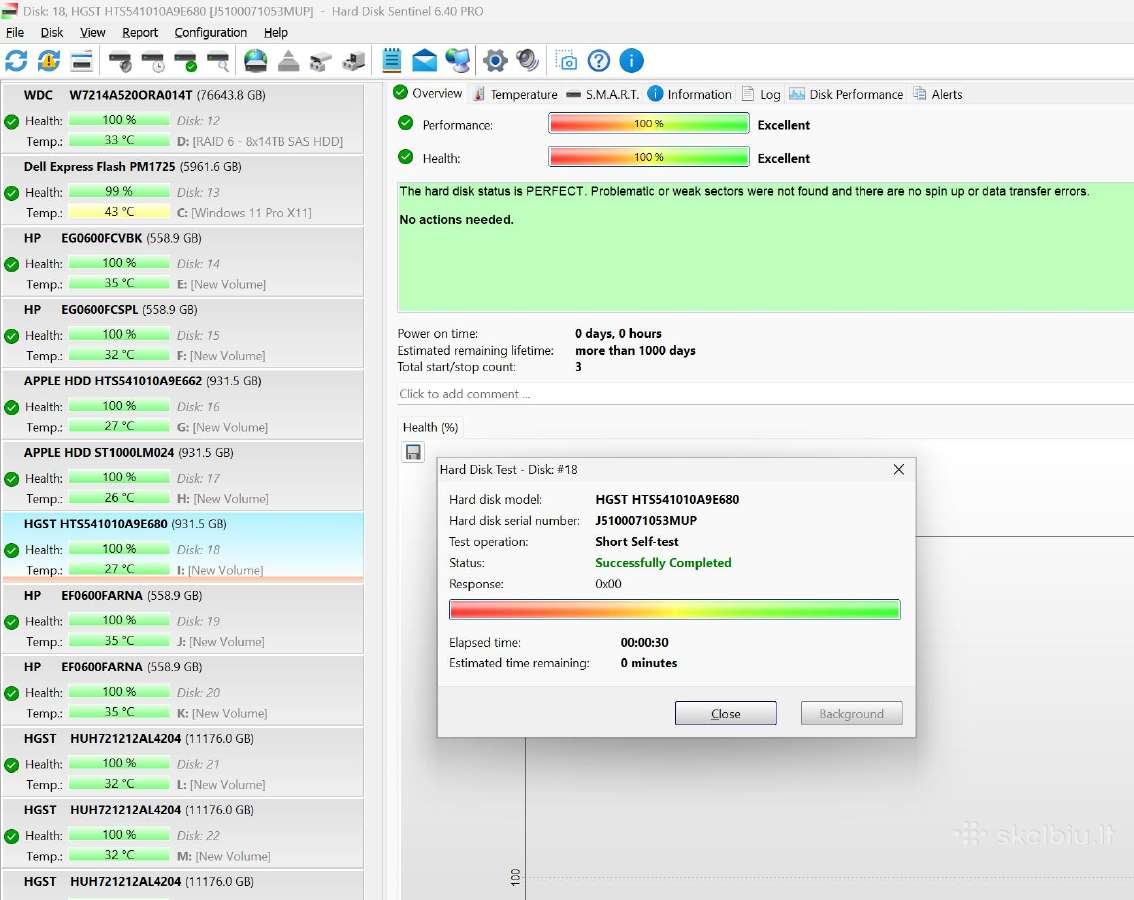
Task: Click the blue envelope e-mail icon
Action: [x=425, y=61]
